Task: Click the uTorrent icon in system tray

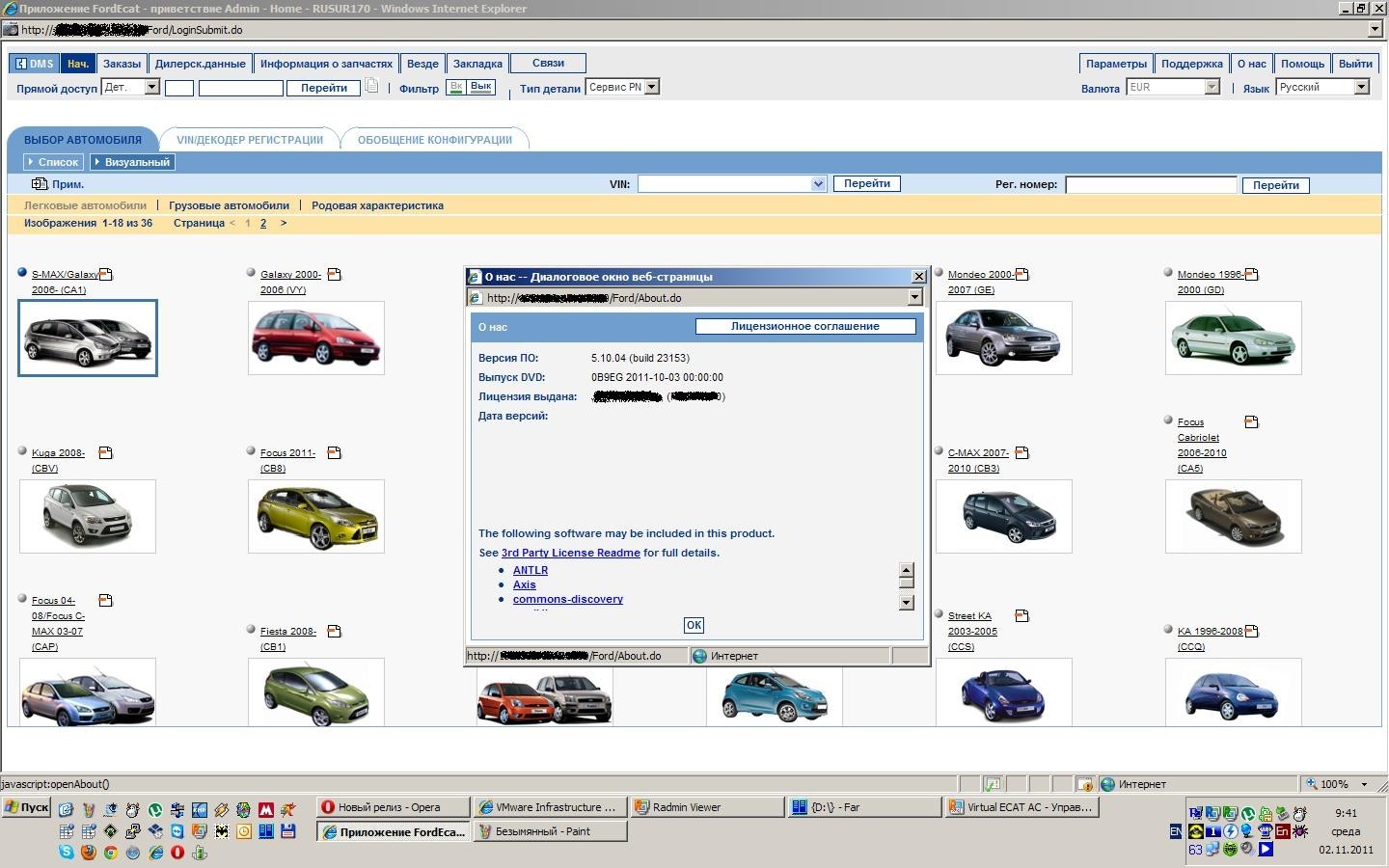Action: [1248, 814]
